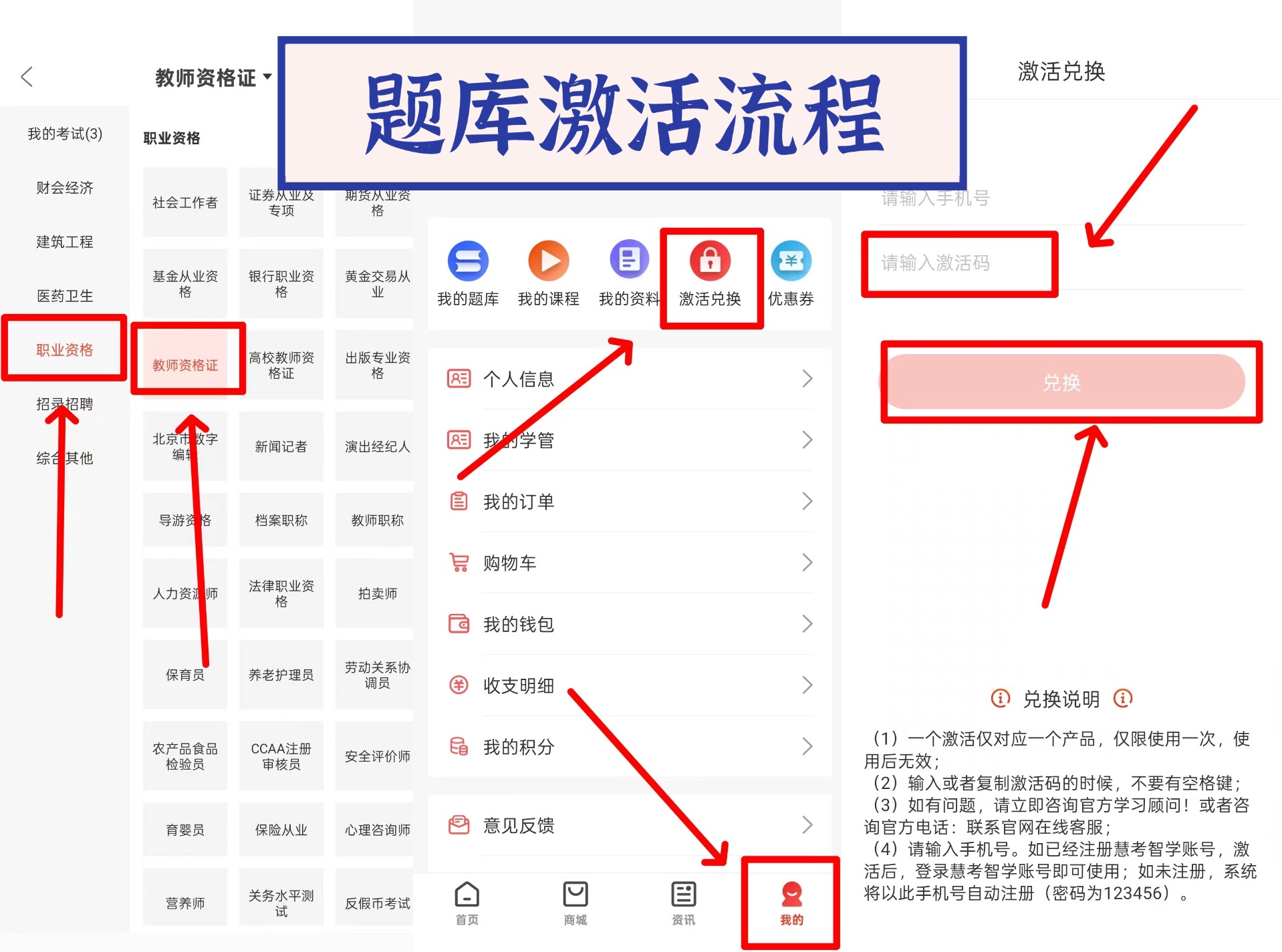This screenshot has width=1282, height=952.
Task: Open 我的题库 question bank icon
Action: coord(467,274)
